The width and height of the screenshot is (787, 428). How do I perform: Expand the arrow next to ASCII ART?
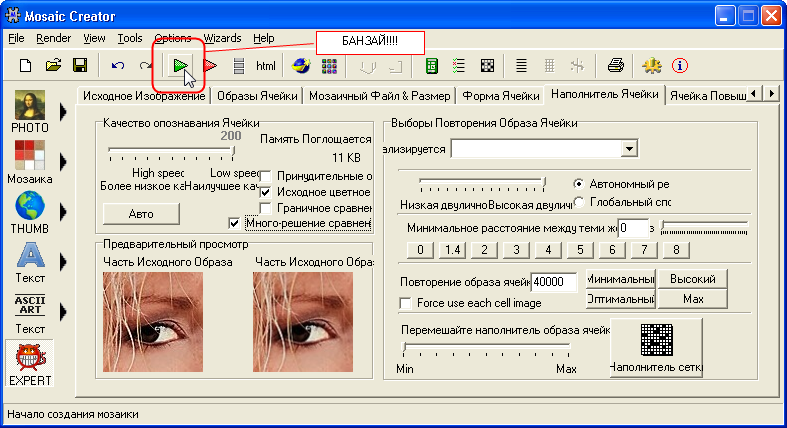[x=63, y=312]
